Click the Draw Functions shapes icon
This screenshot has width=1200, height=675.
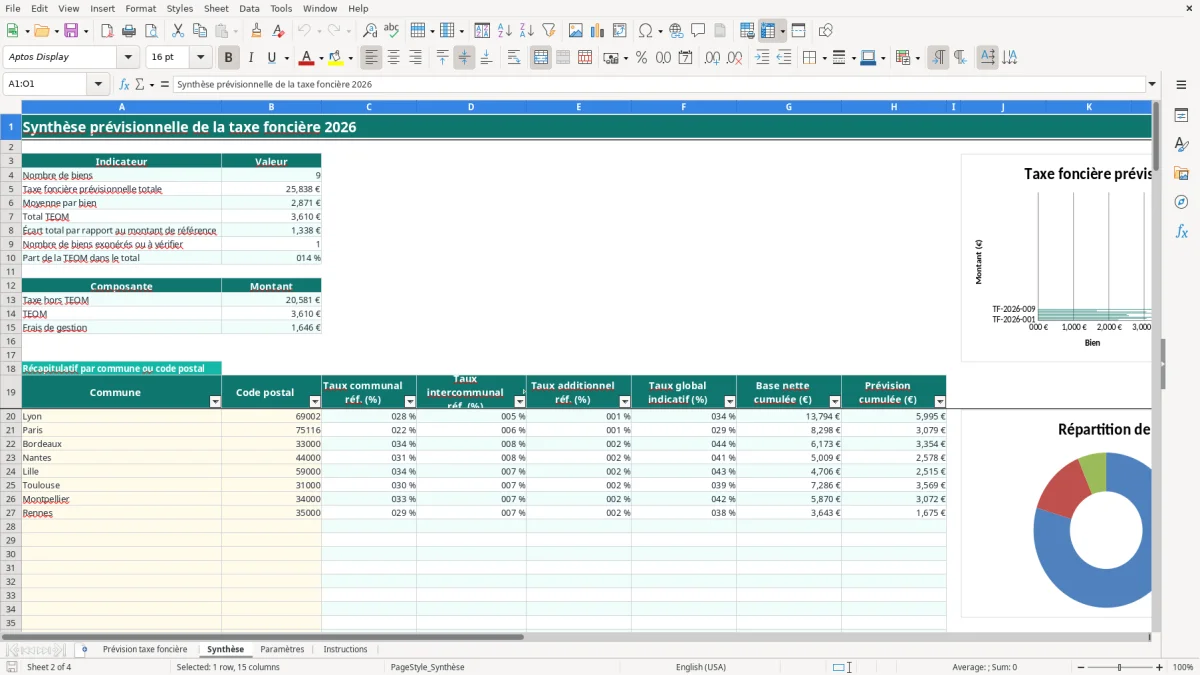(x=826, y=31)
